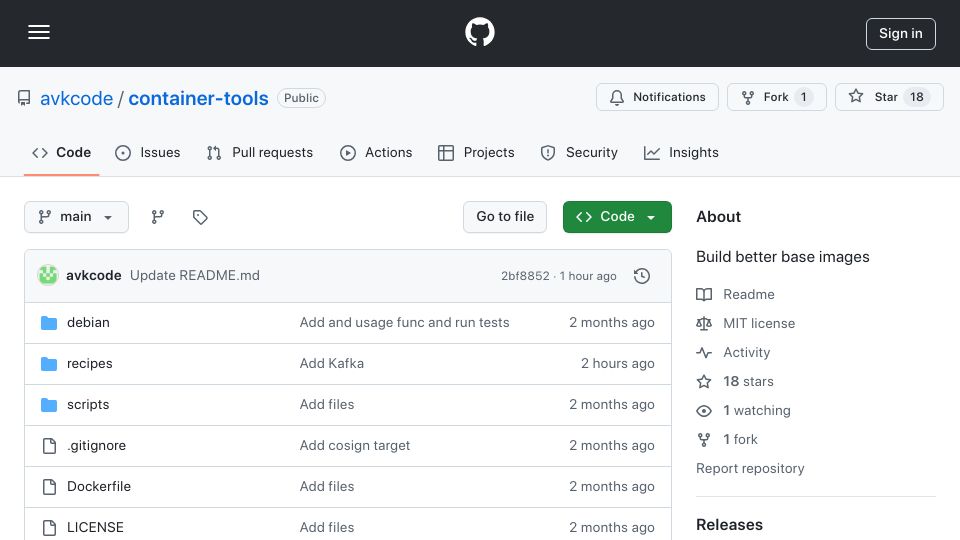Open the container-tools repository link

tap(198, 98)
